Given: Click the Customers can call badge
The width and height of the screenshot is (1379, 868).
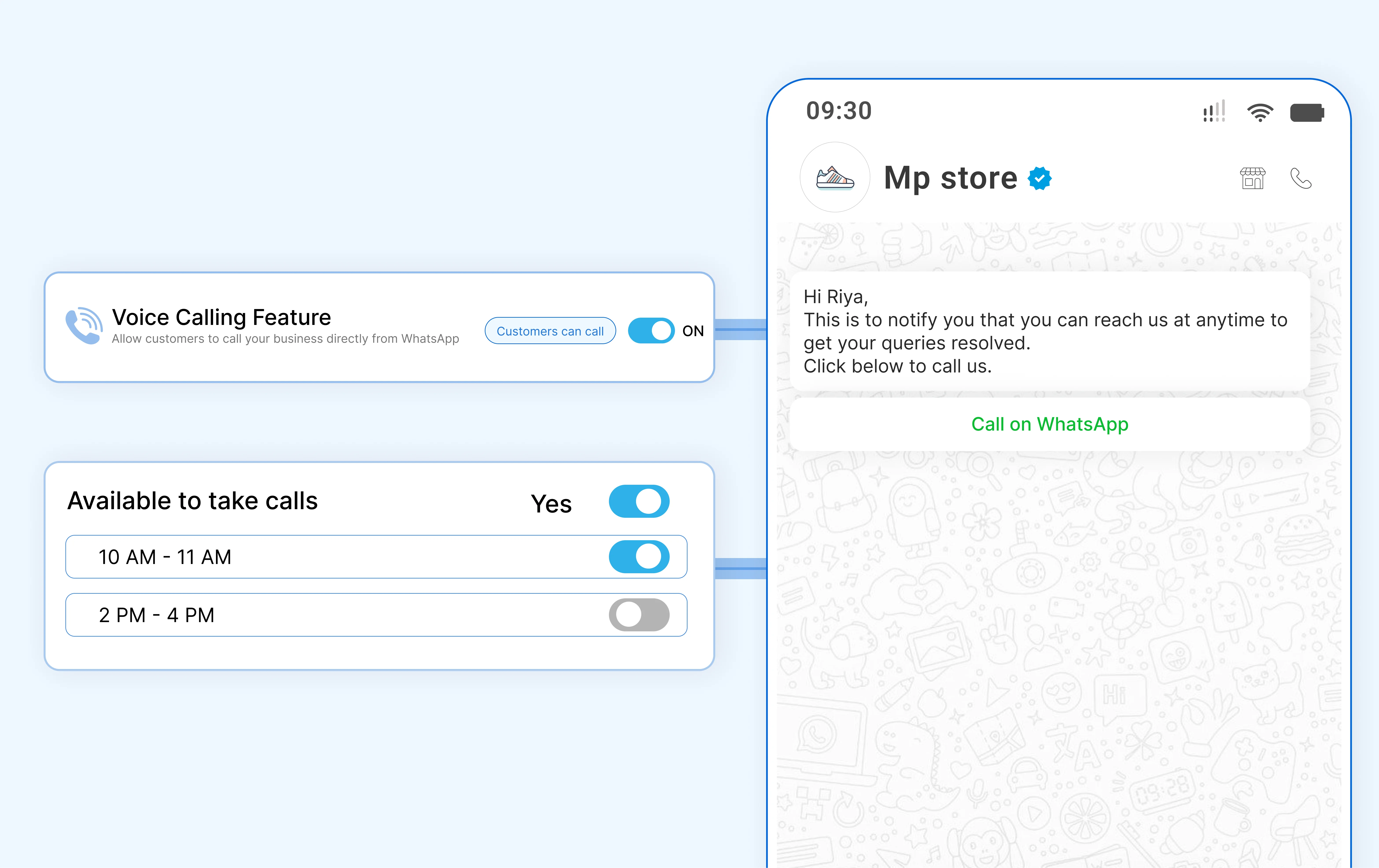Looking at the screenshot, I should (550, 331).
